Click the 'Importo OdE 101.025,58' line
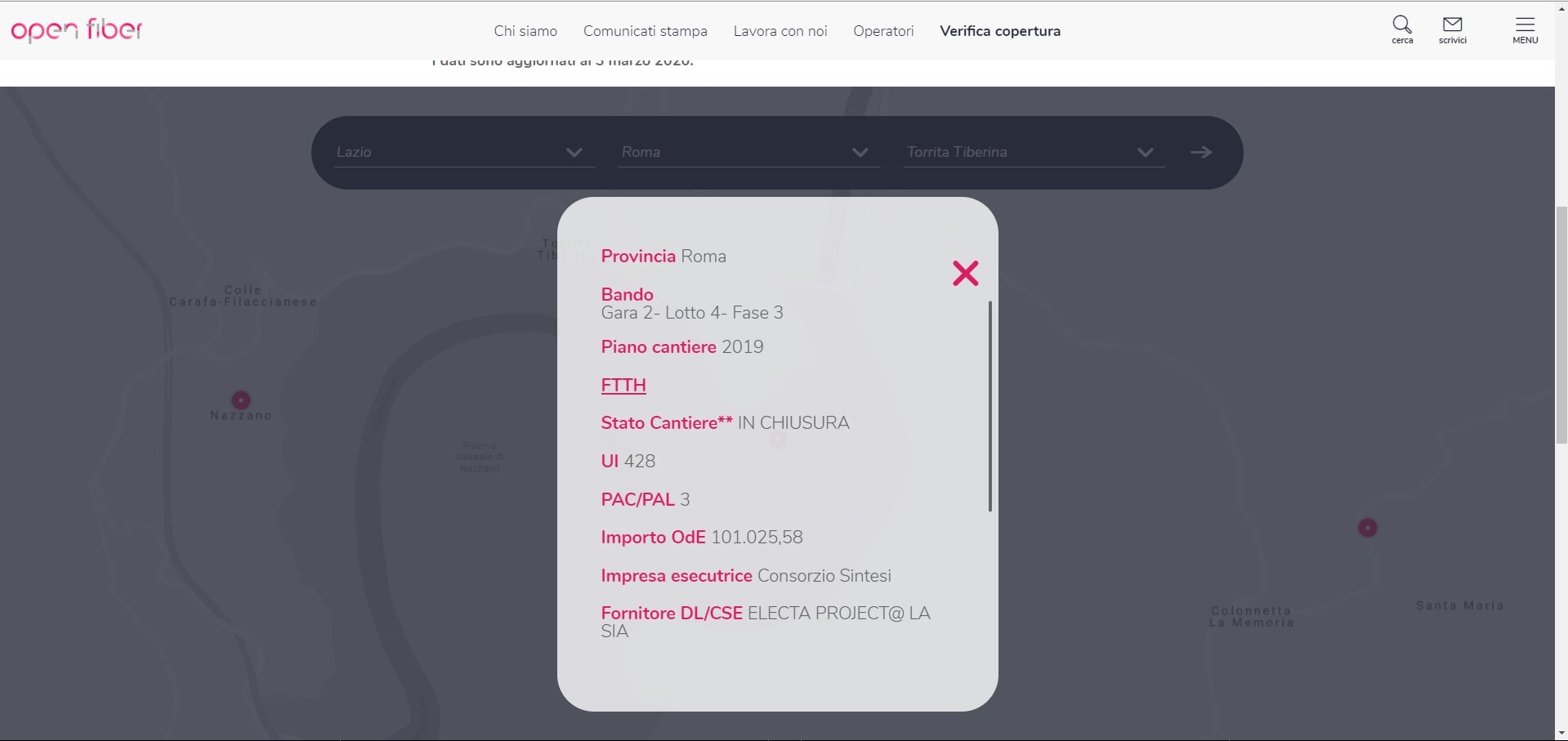Viewport: 1568px width, 741px height. (x=702, y=538)
